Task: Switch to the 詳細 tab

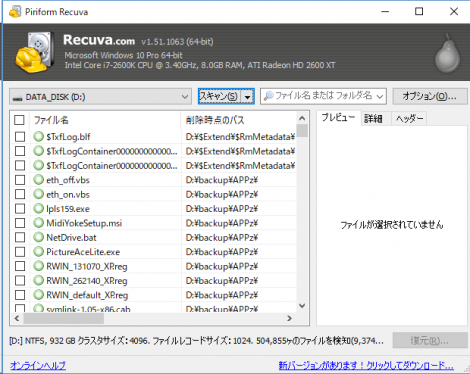Action: click(373, 119)
